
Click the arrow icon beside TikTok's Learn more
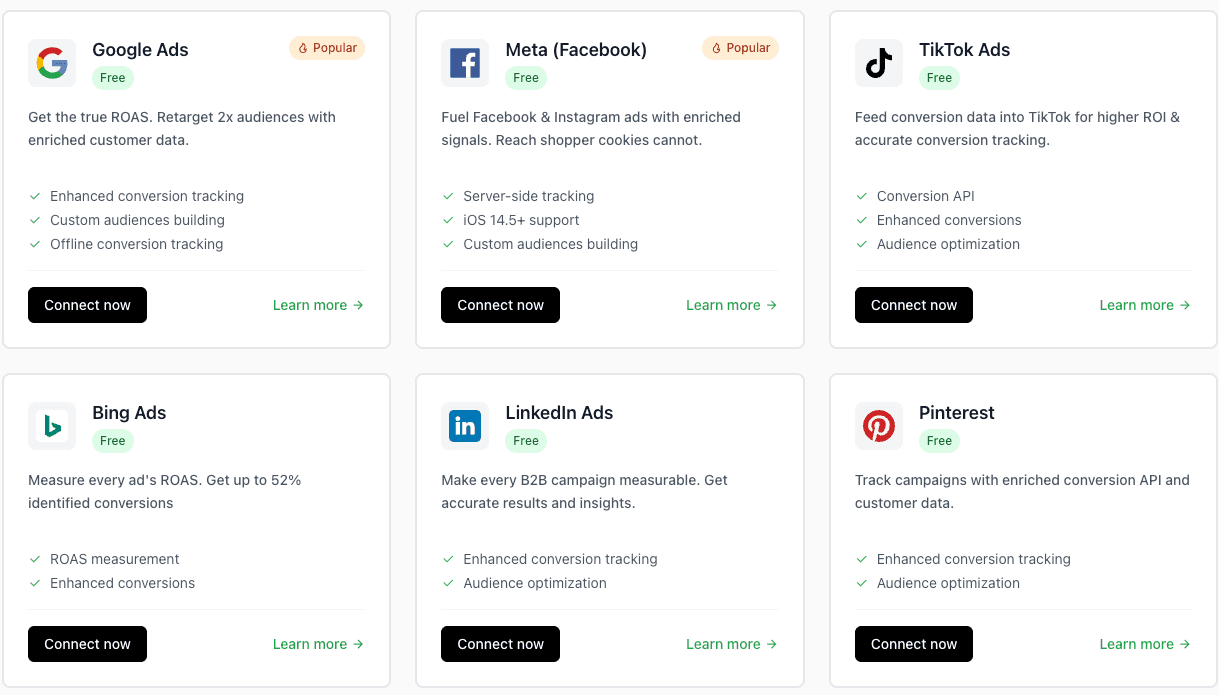(1185, 305)
